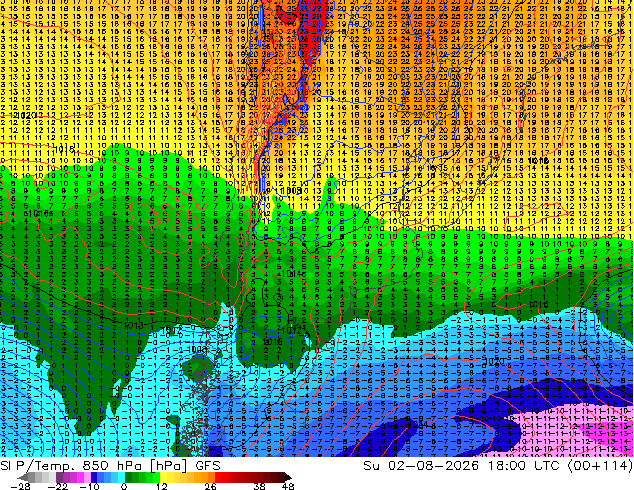
Task: Click the date "Su 02-08-2026"
Action: click(x=420, y=466)
